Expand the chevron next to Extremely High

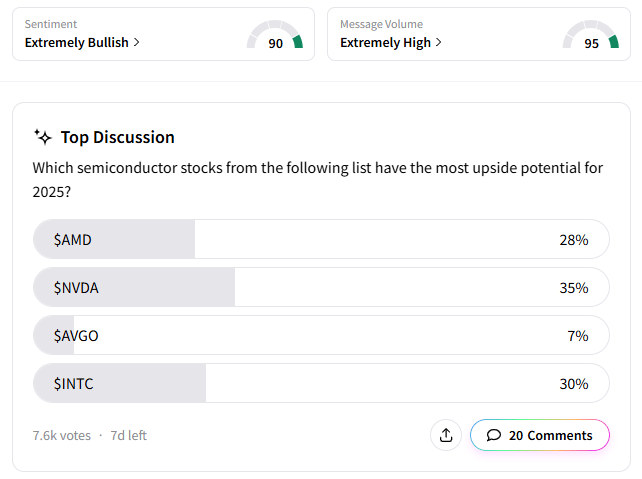tap(438, 43)
